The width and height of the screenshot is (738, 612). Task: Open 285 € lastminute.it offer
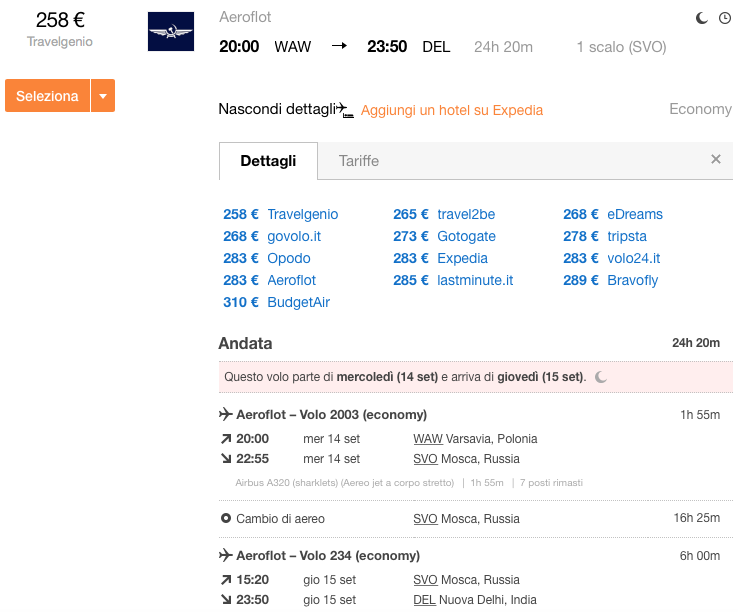coord(453,281)
